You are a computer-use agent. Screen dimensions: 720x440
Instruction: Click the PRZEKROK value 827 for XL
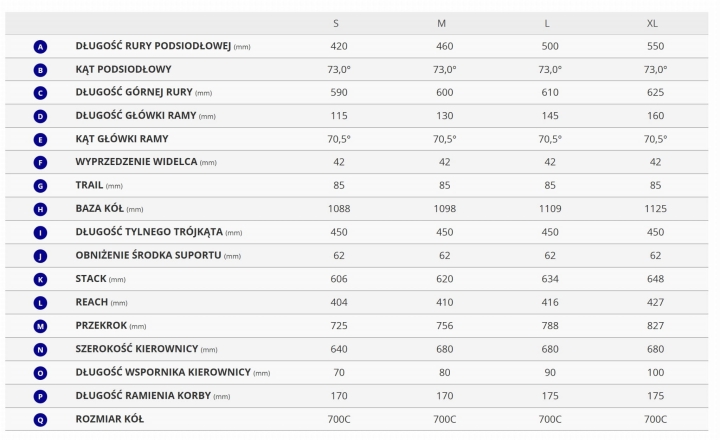pos(655,326)
